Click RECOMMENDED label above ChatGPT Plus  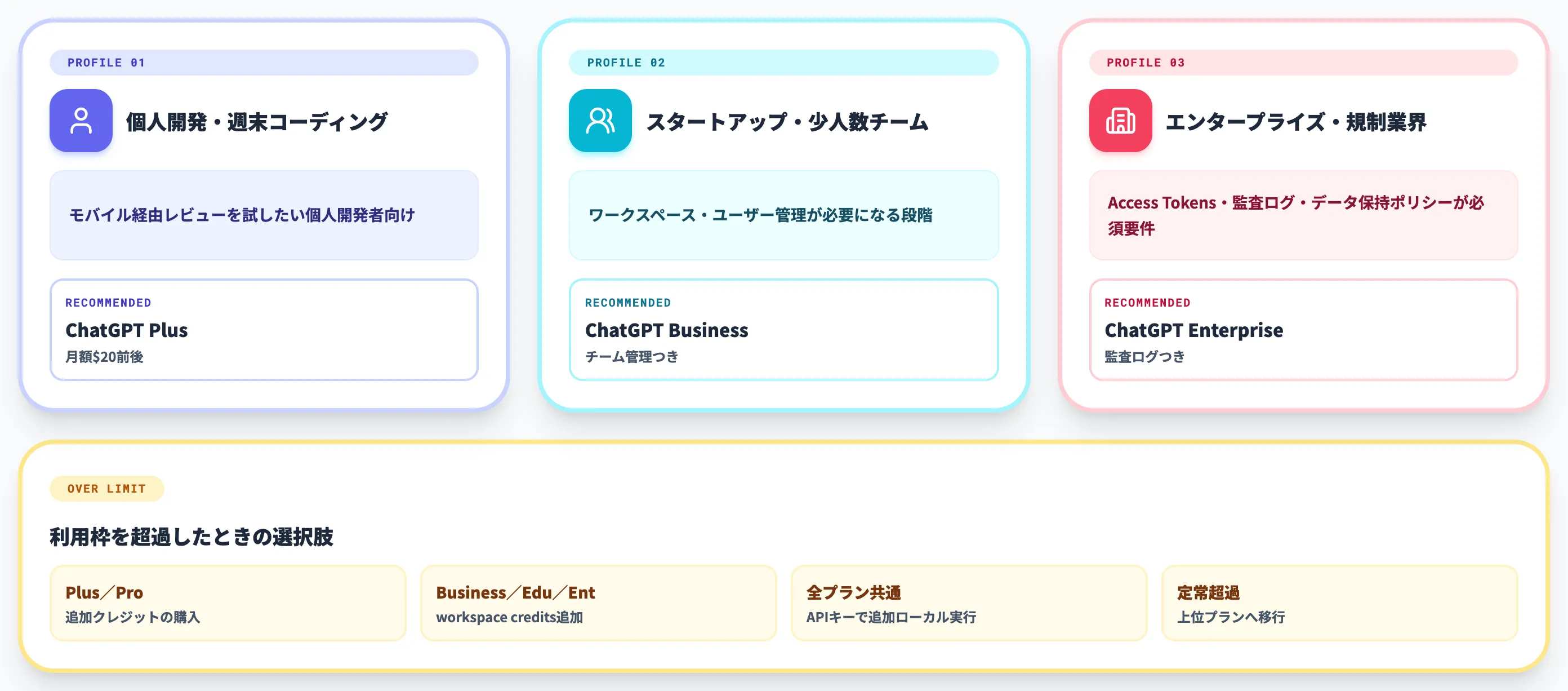[108, 303]
